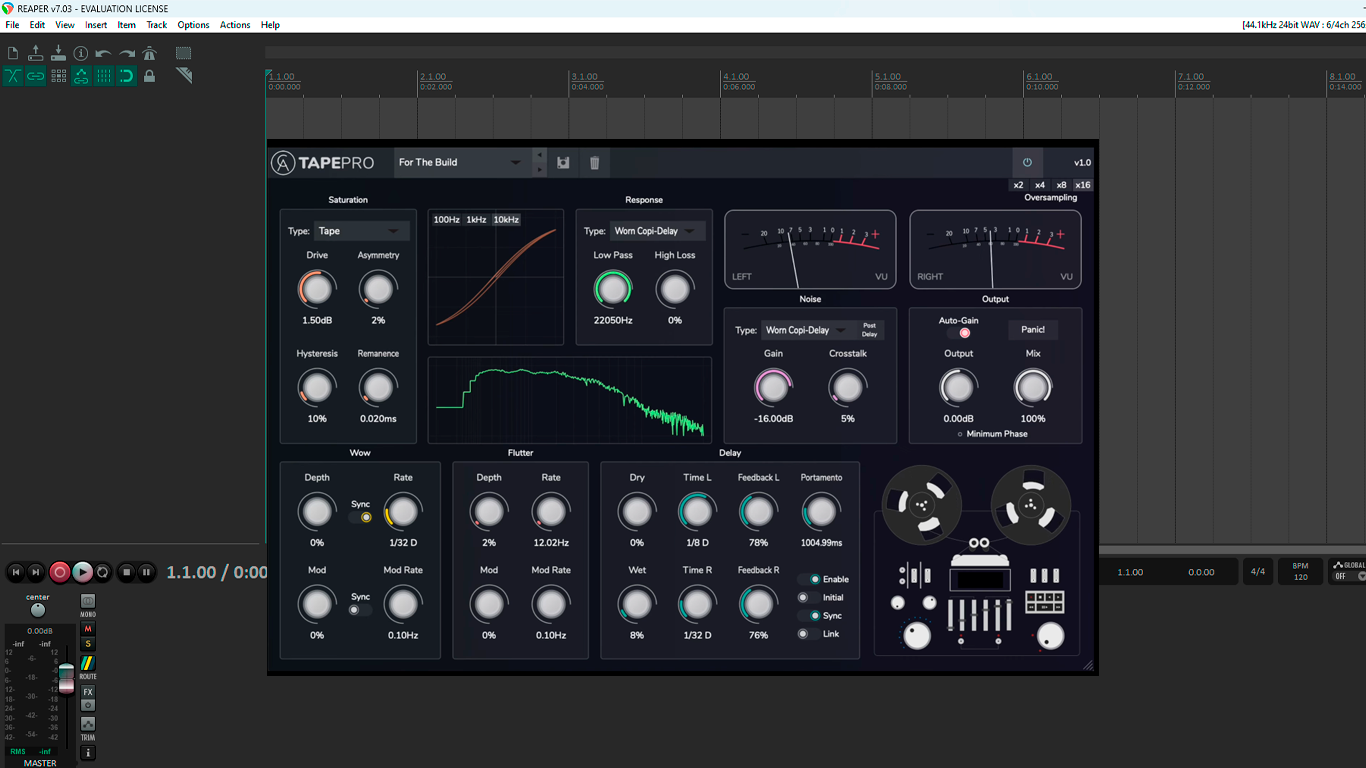Image resolution: width=1366 pixels, height=768 pixels.
Task: Click the Stop transport button
Action: click(x=126, y=572)
